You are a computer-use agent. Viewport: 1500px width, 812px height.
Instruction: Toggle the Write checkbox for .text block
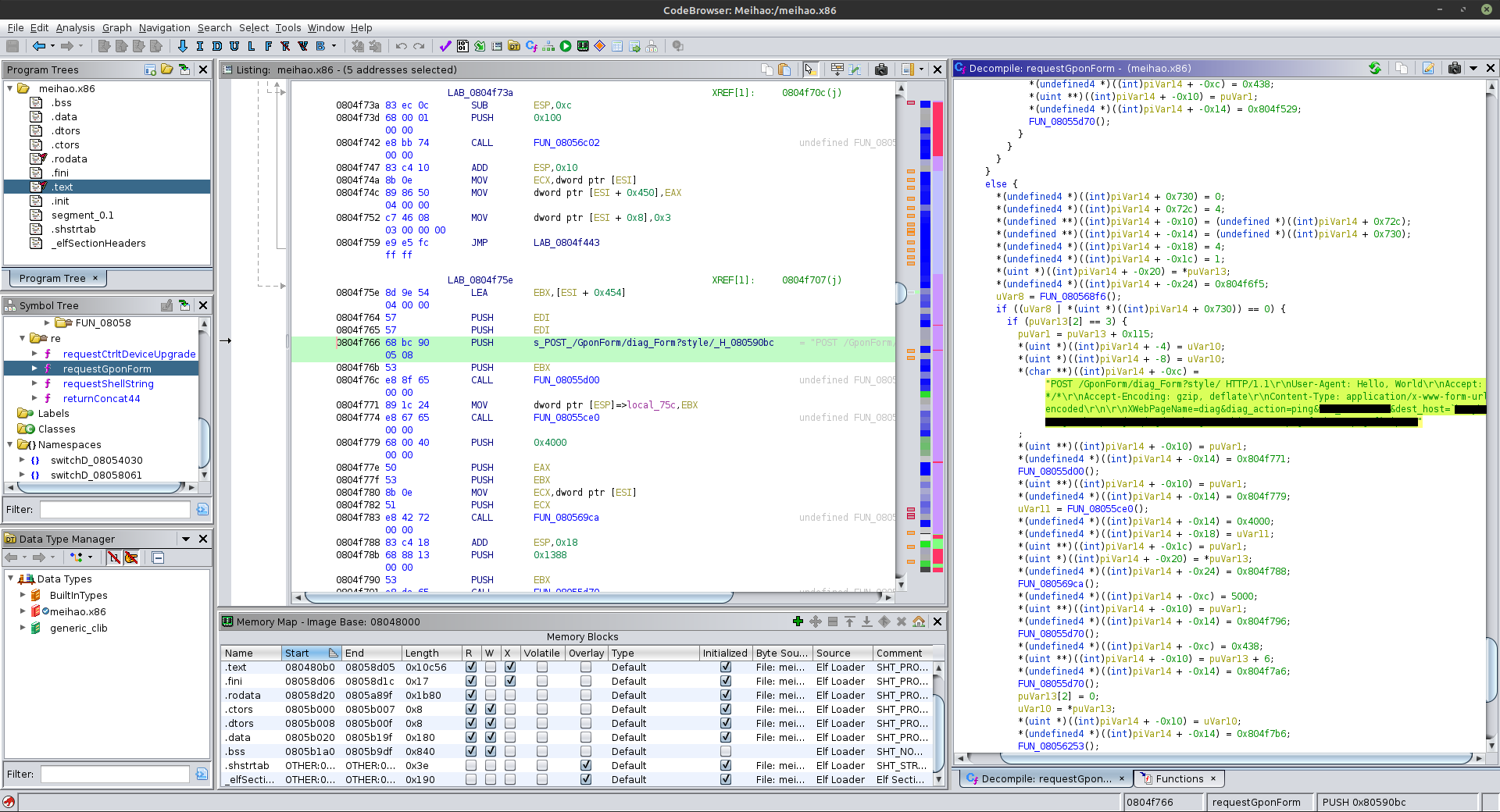click(x=490, y=668)
